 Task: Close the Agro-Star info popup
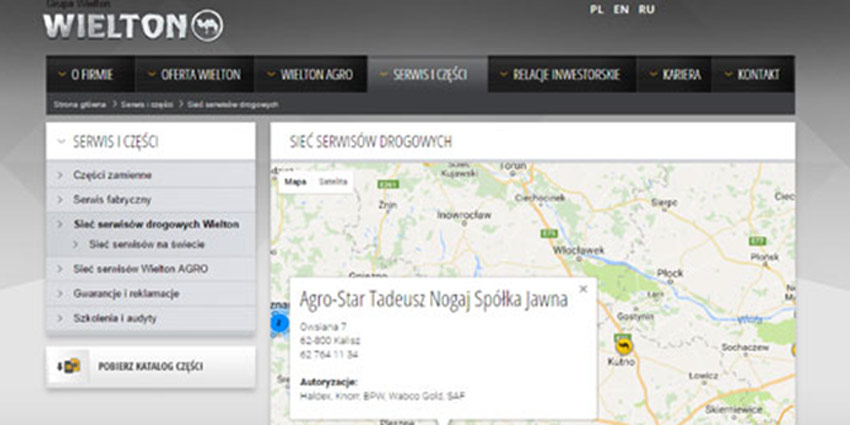tap(583, 289)
